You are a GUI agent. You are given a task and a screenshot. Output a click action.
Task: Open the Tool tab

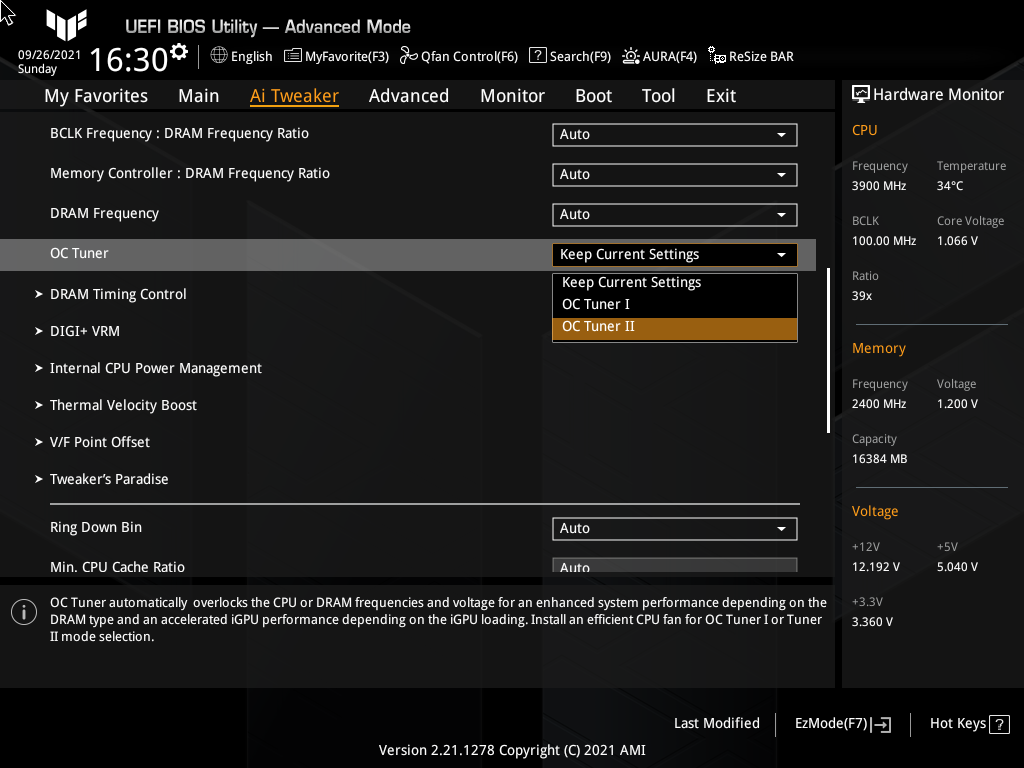tap(658, 95)
